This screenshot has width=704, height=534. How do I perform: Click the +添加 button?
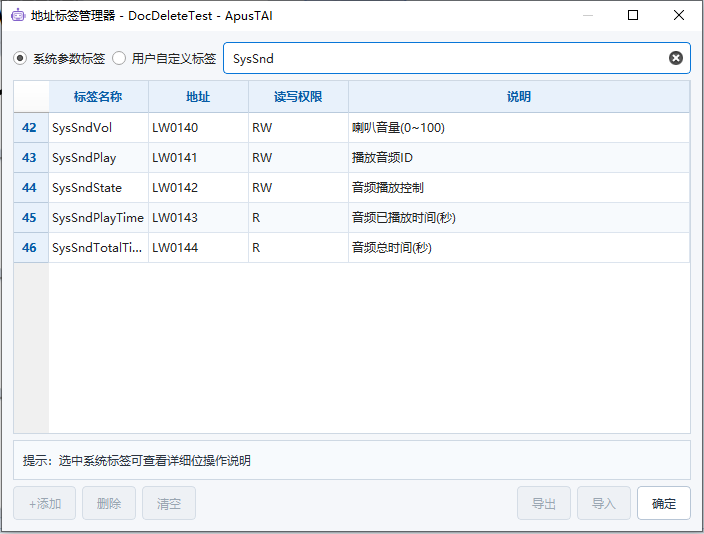click(x=44, y=503)
